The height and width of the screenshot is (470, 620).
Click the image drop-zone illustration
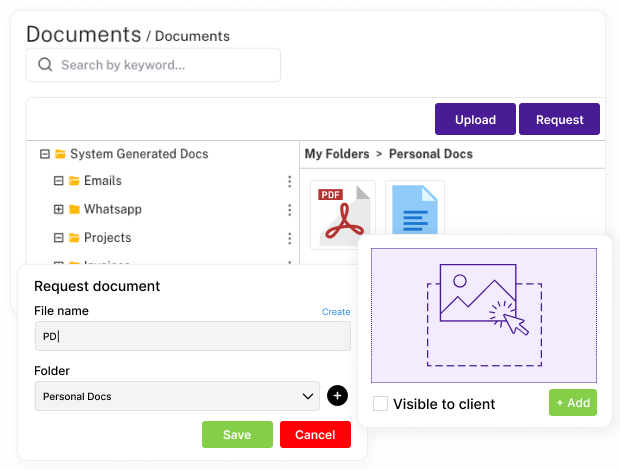pos(484,315)
